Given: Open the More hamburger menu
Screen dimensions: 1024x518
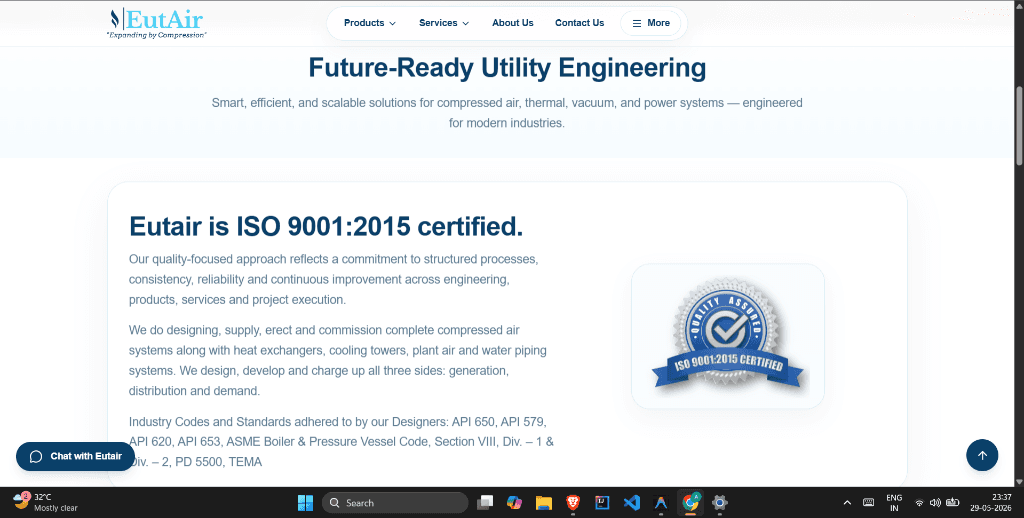Looking at the screenshot, I should 650,23.
